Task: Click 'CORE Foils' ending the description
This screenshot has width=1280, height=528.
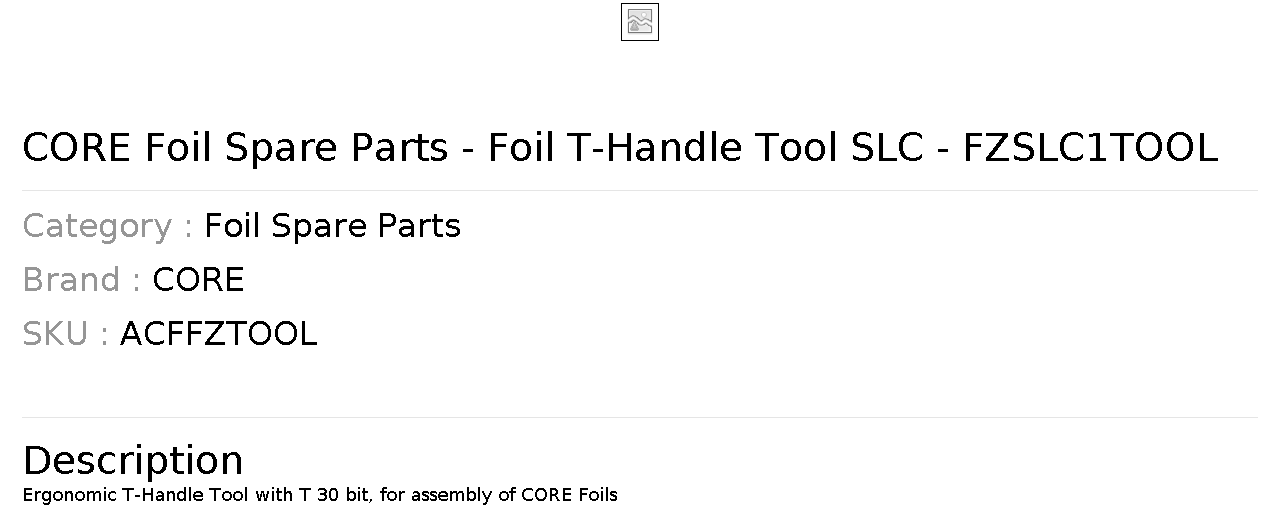Action: pyautogui.click(x=570, y=495)
